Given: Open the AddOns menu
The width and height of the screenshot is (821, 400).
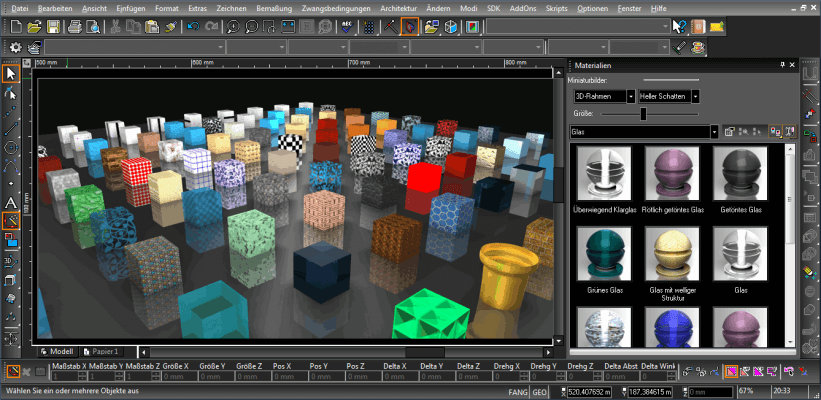Looking at the screenshot, I should click(522, 8).
